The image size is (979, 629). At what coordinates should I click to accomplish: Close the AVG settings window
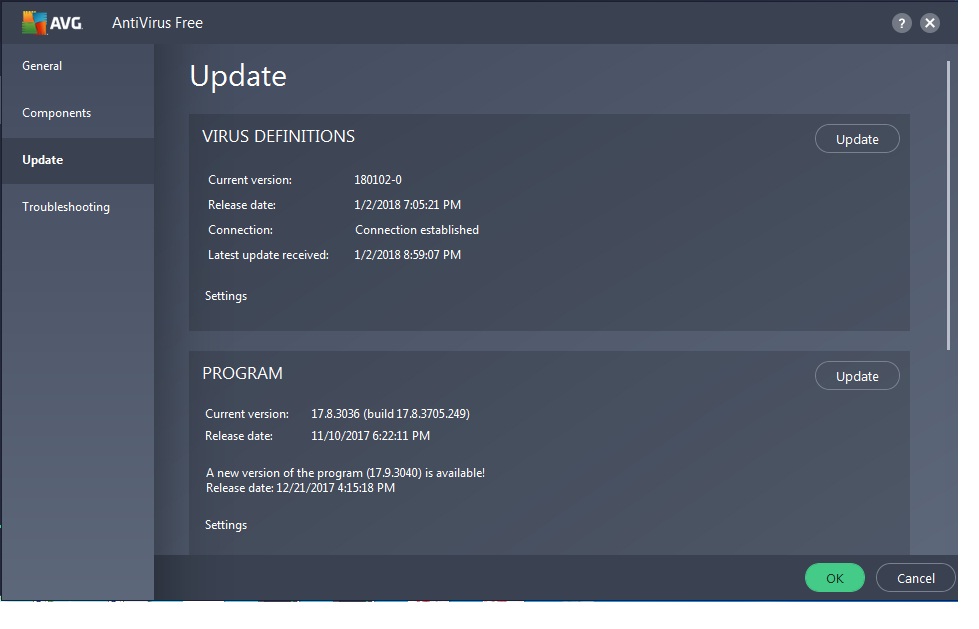930,23
